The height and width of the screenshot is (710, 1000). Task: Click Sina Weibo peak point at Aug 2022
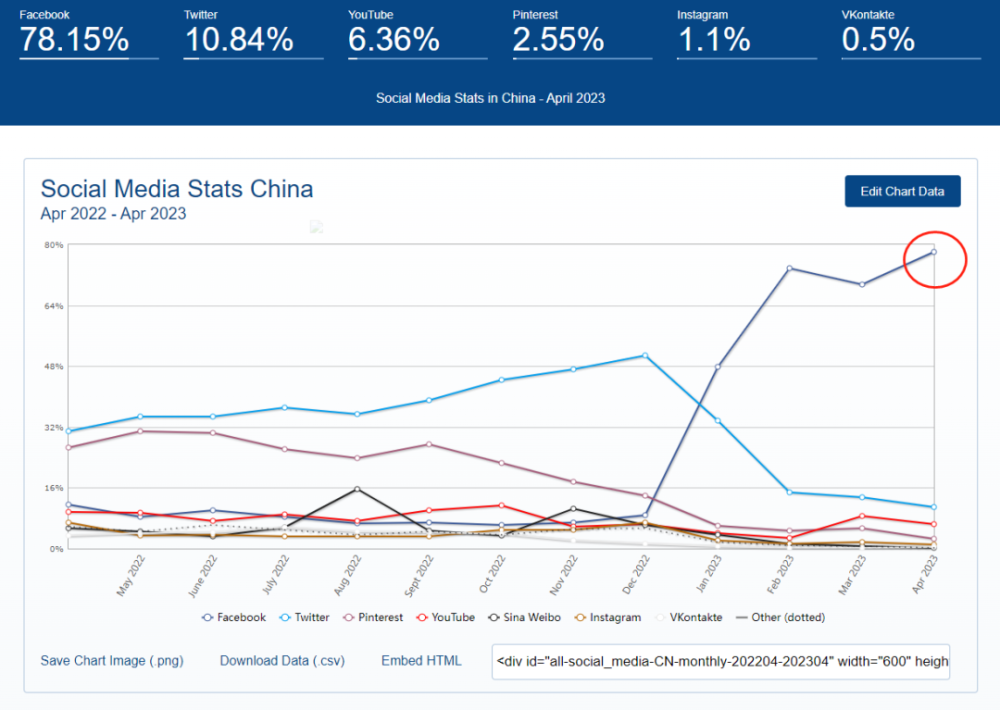pos(357,489)
